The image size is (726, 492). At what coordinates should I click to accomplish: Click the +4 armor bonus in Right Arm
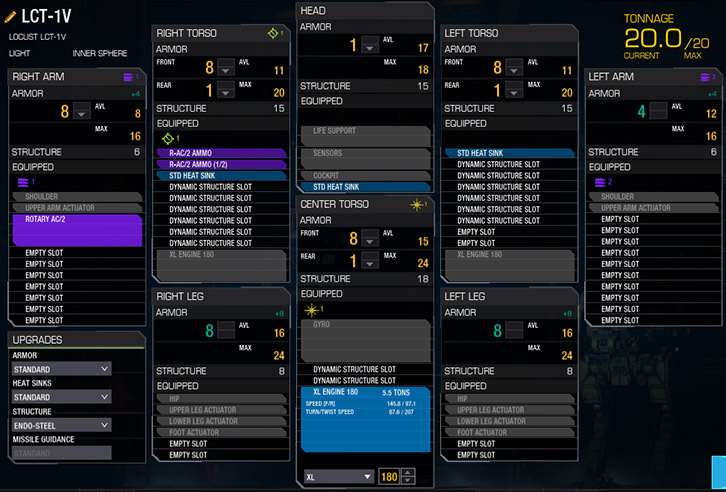135,94
